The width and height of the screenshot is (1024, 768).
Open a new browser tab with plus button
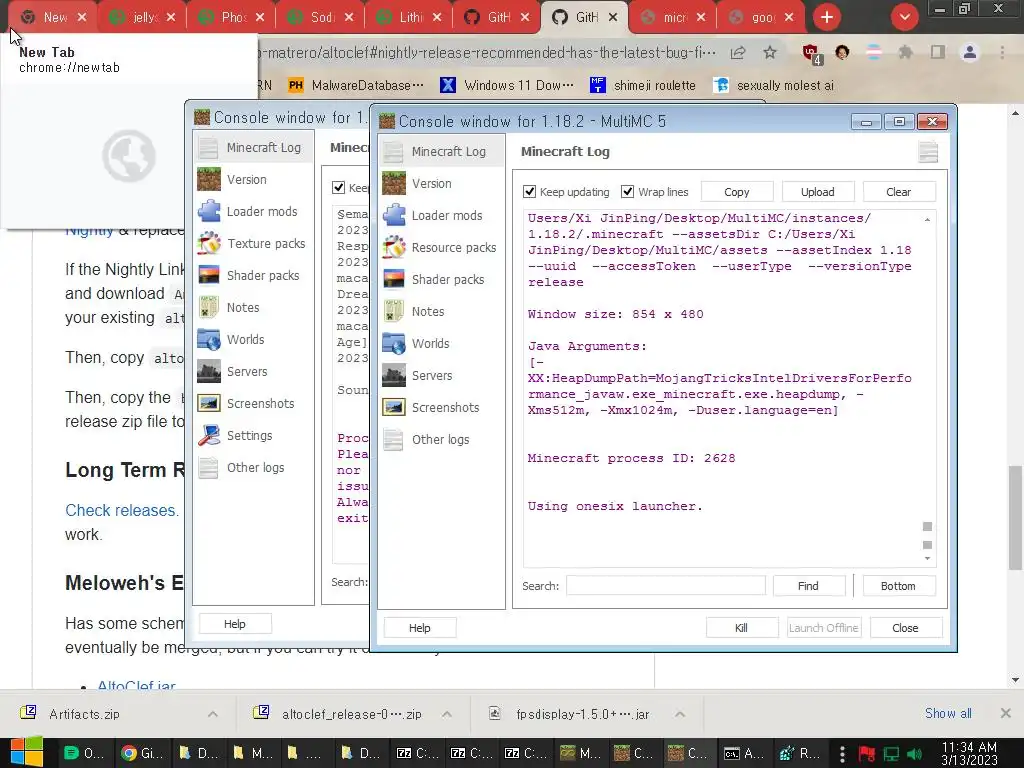[827, 17]
